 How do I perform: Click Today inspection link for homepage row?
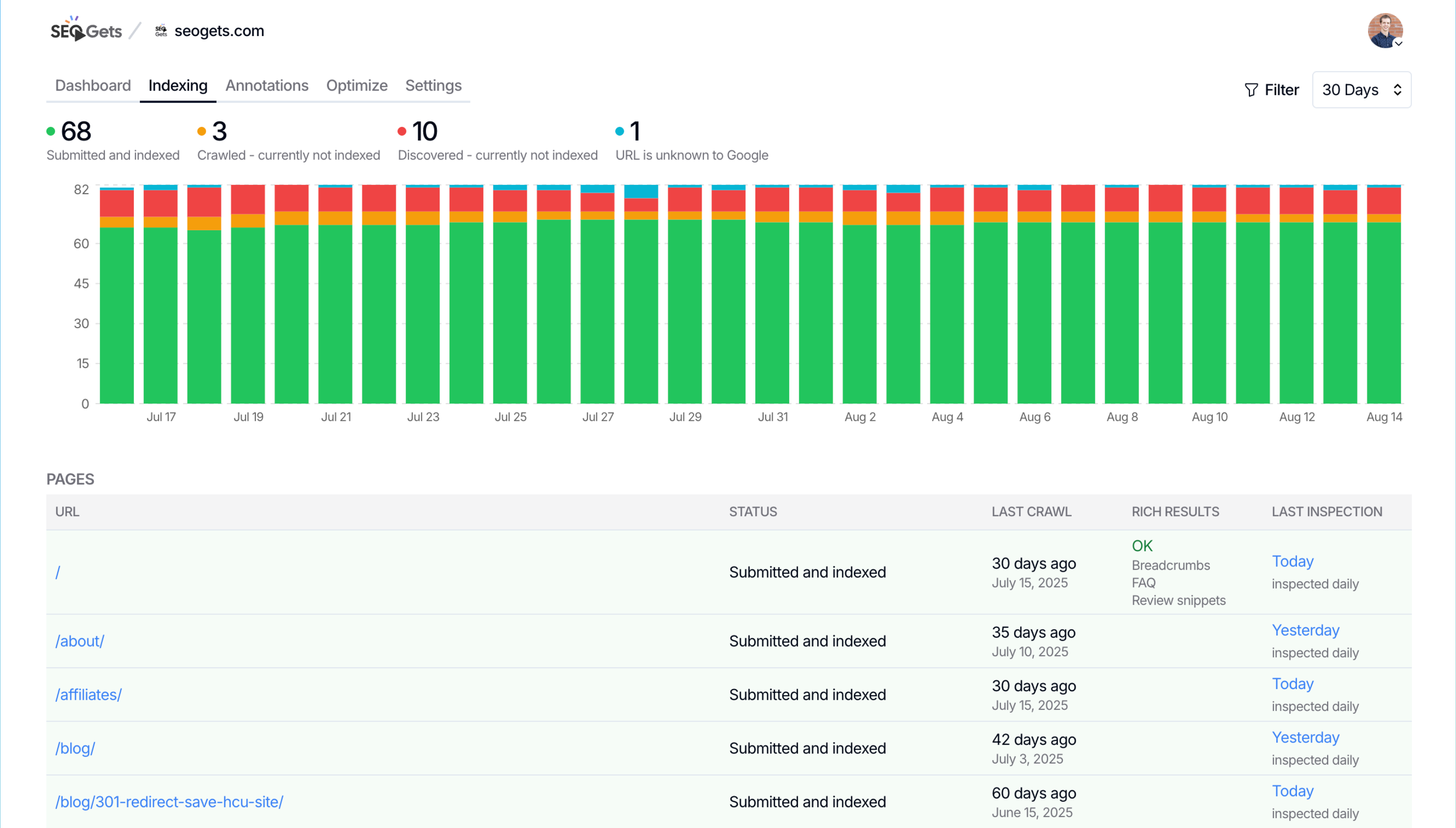[x=1292, y=561]
